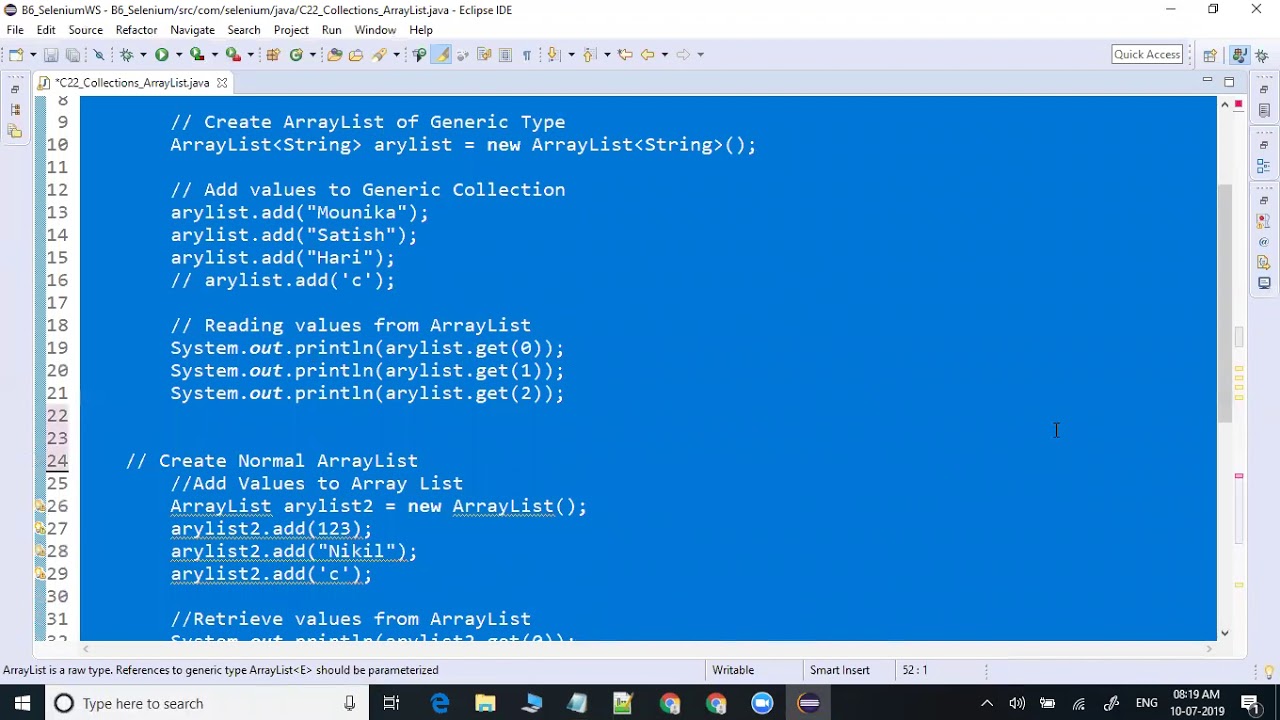
Task: Expand the New wizard dropdown arrow
Action: pos(33,54)
